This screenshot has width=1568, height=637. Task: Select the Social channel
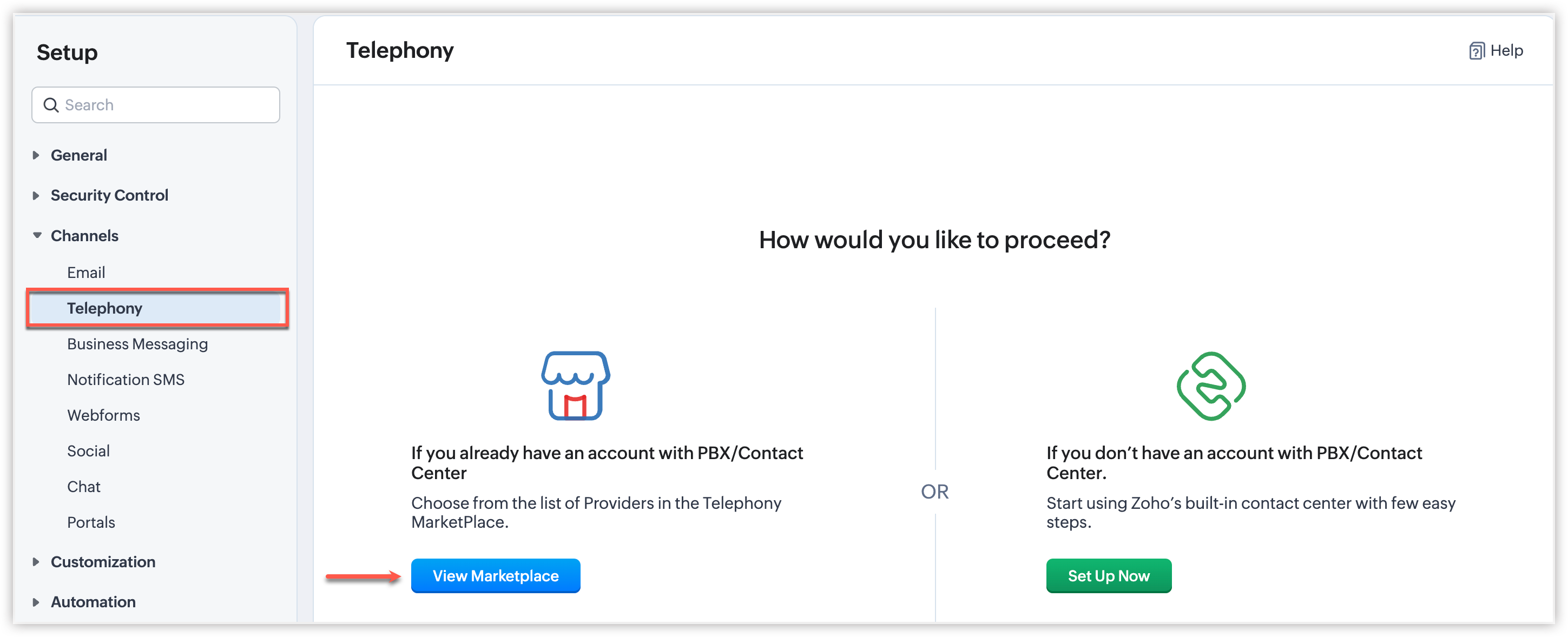tap(88, 451)
